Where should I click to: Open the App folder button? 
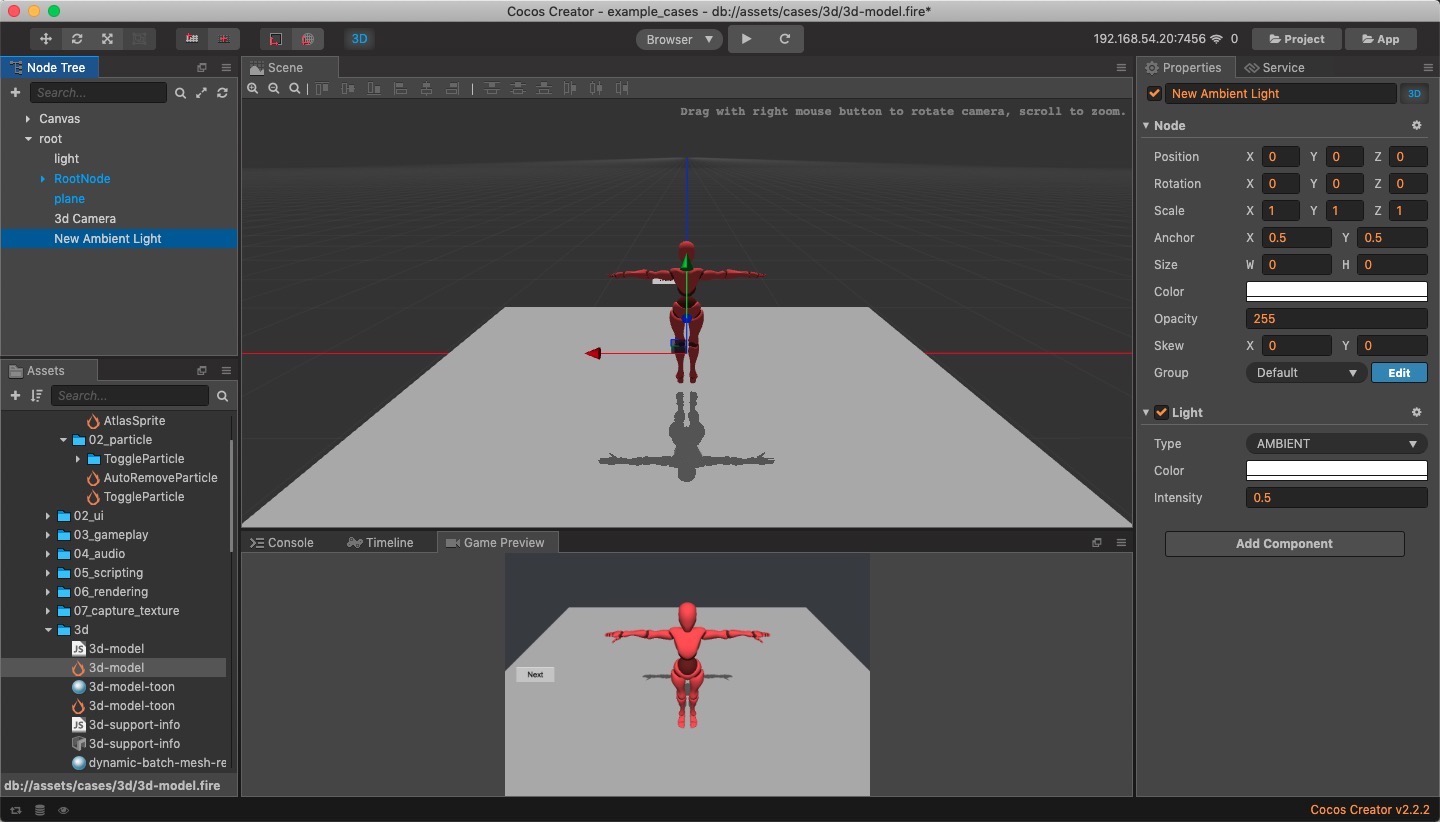[x=1380, y=39]
